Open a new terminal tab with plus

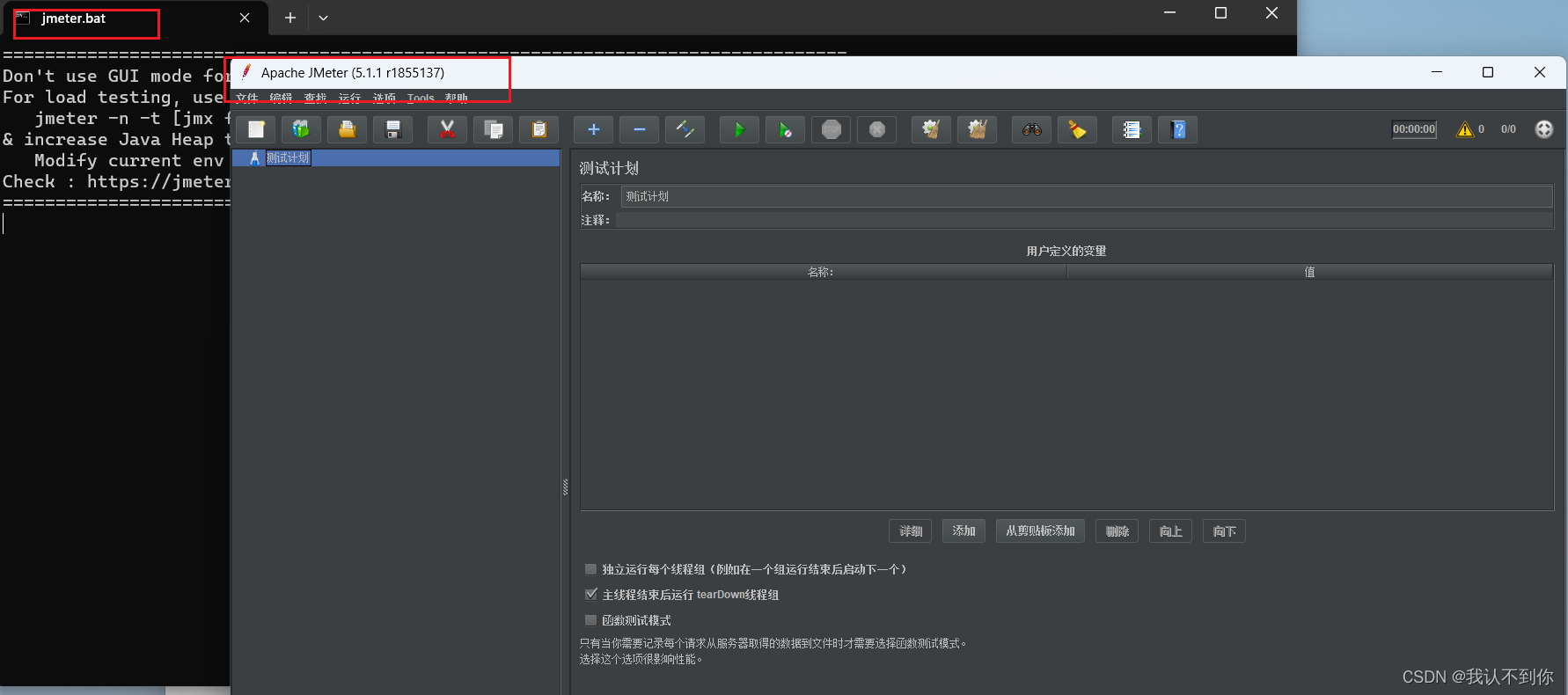[x=290, y=18]
